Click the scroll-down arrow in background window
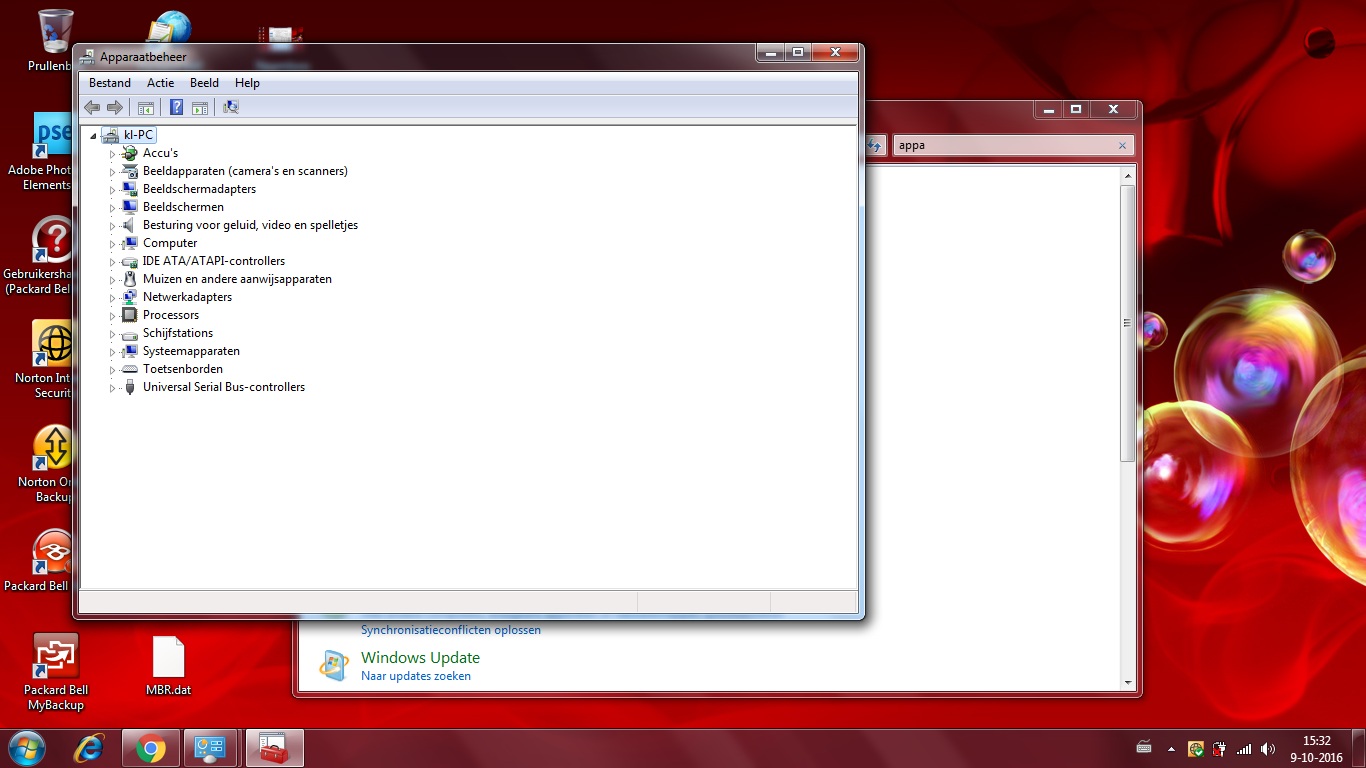Viewport: 1366px width, 768px height. tap(1128, 682)
